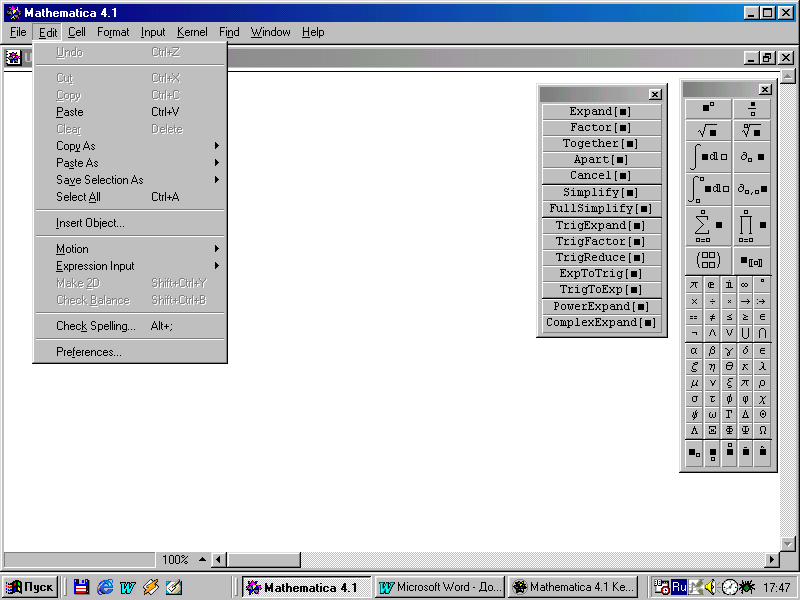Insert summation sigma template
The image size is (800, 600).
709,226
